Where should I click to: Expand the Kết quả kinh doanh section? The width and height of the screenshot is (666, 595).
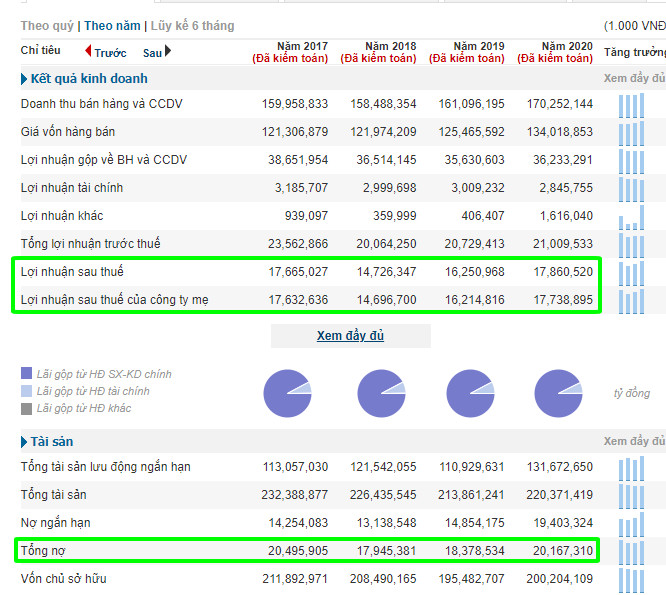tap(89, 79)
